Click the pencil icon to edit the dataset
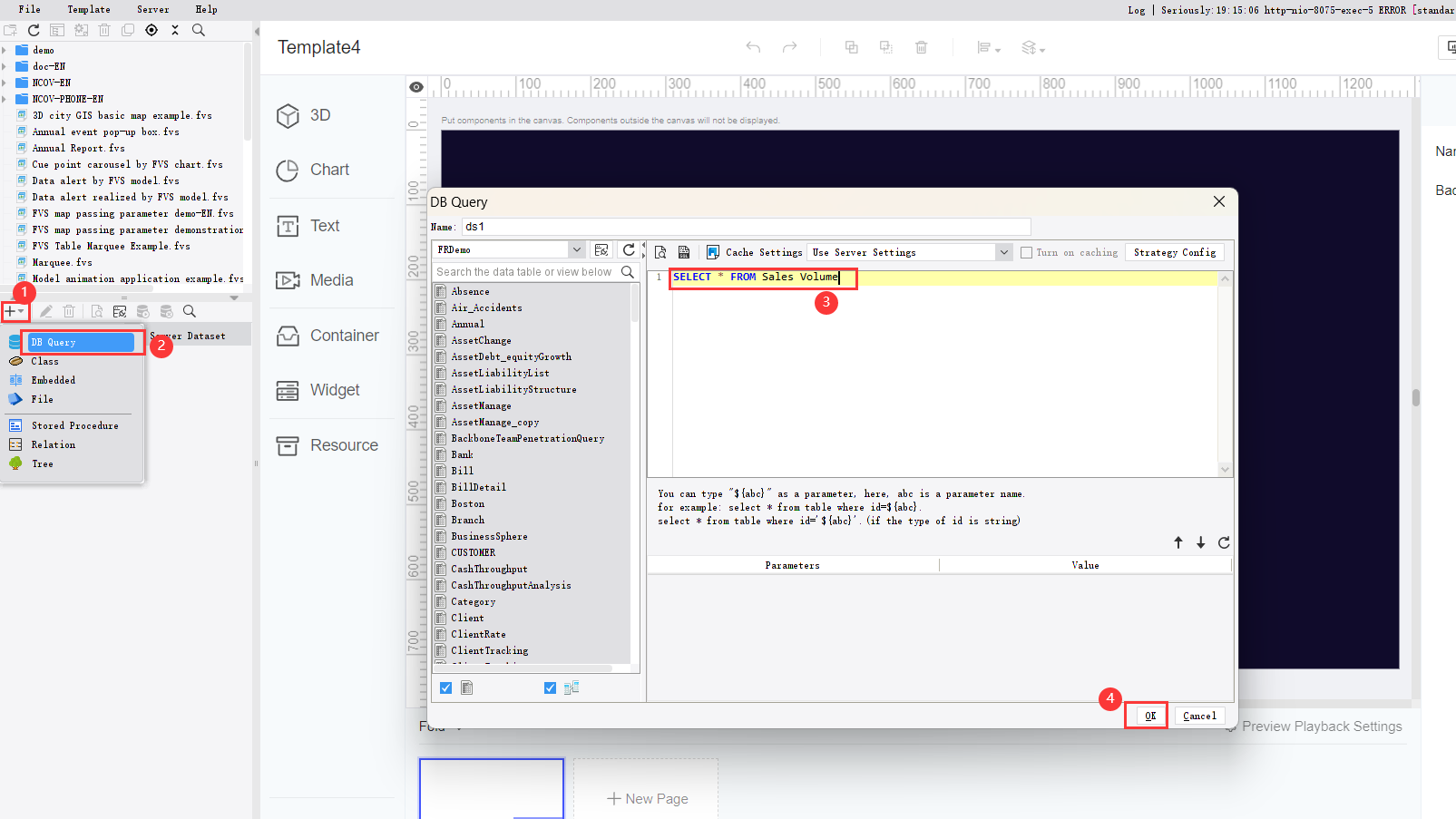Image resolution: width=1456 pixels, height=819 pixels. click(47, 311)
